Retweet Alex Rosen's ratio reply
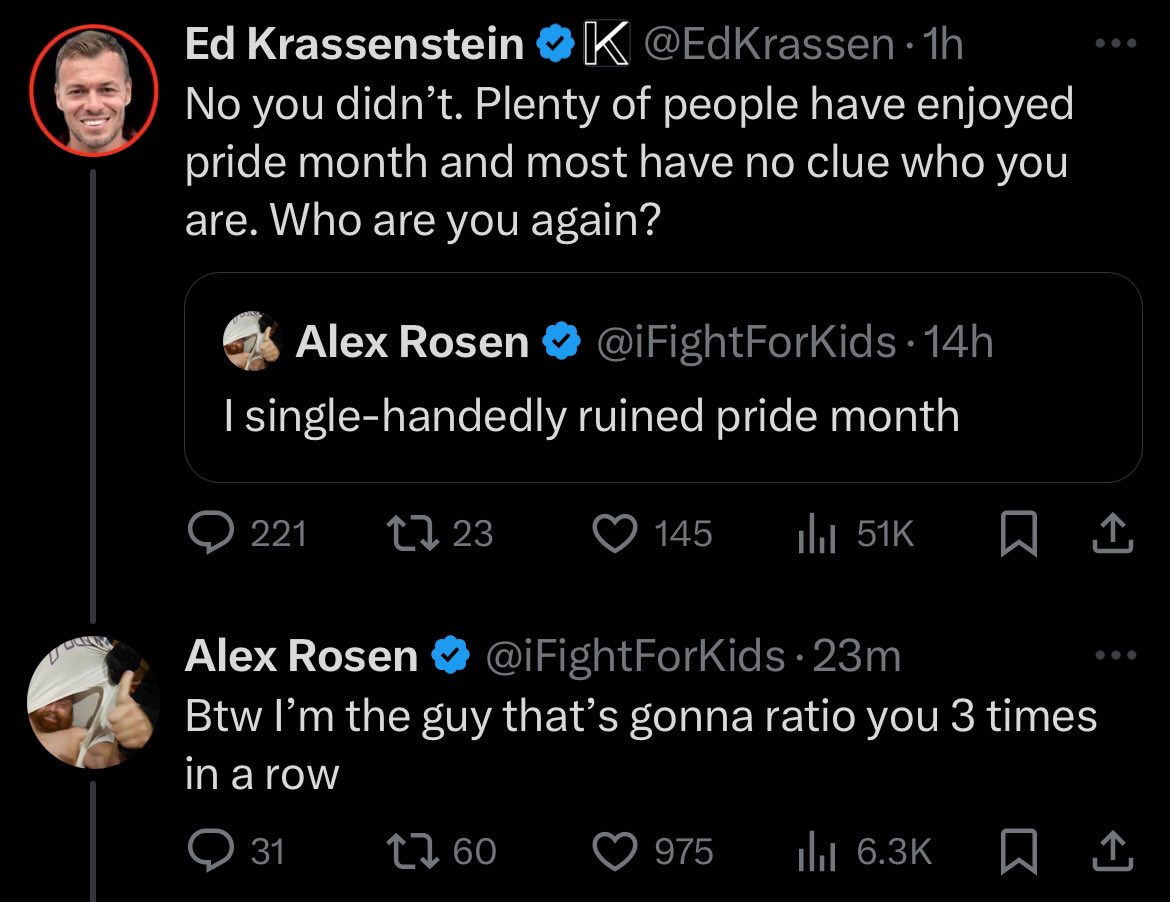Screen dimensions: 1170x902 [408, 851]
